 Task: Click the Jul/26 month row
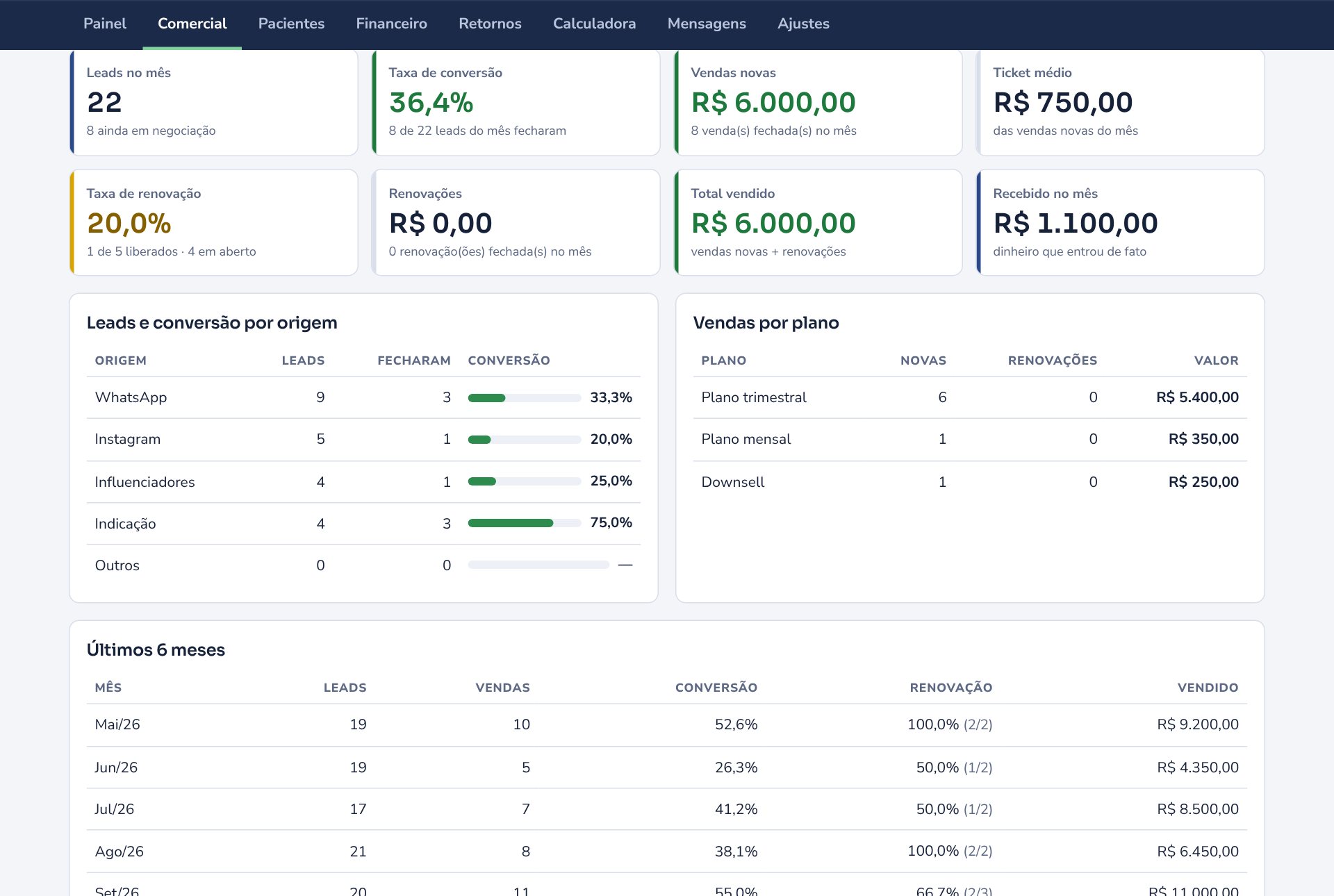[667, 809]
